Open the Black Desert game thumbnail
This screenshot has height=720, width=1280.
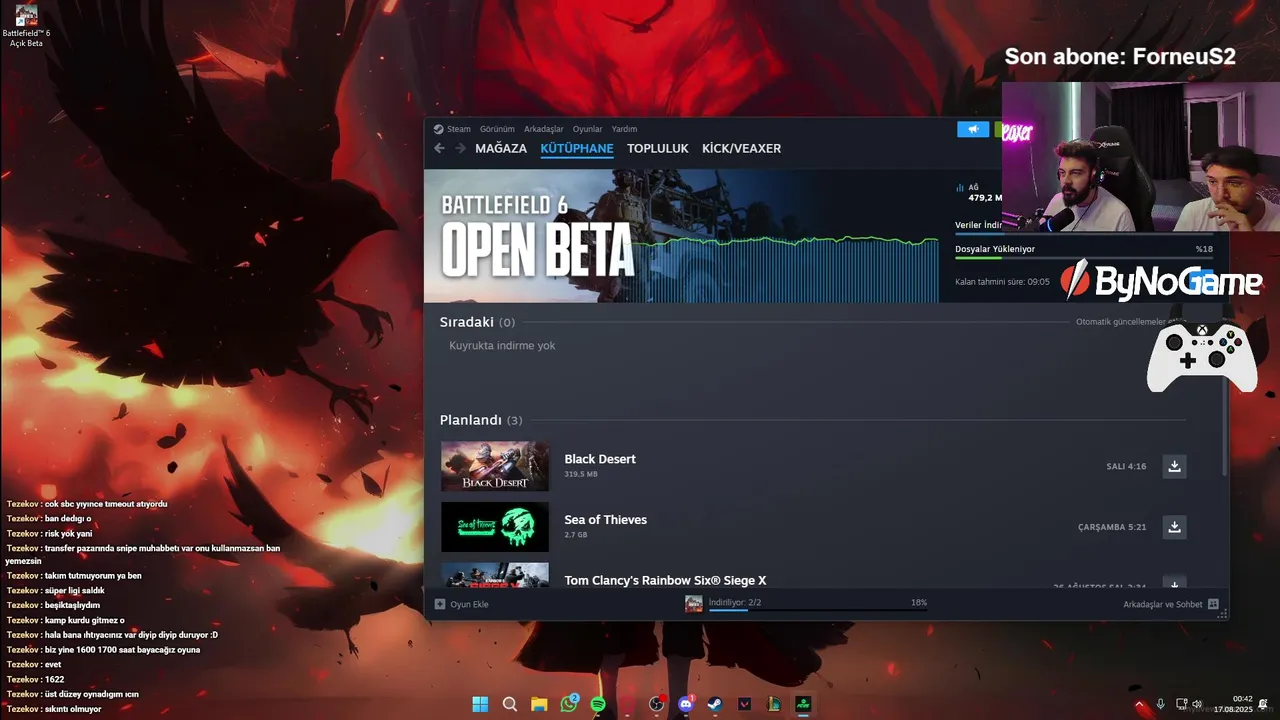pos(495,466)
